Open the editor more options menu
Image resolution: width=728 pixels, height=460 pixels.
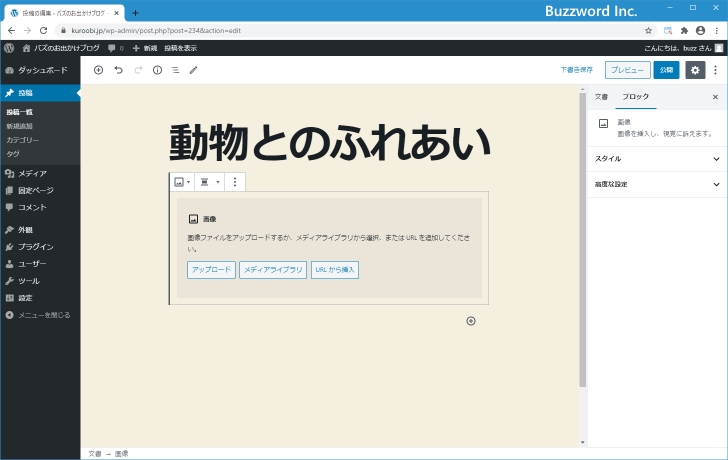tap(715, 70)
